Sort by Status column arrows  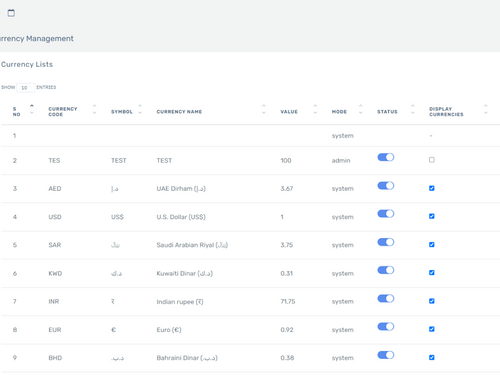point(413,109)
